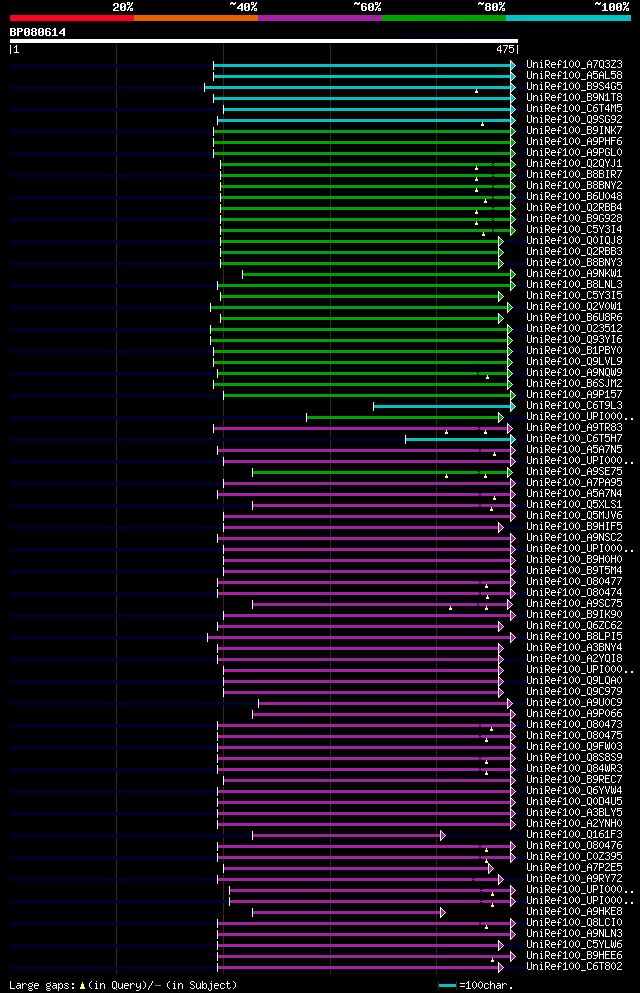Select hit UniRef100_B9N1T8
Image resolution: width=640 pixels, height=993 pixels.
click(x=574, y=98)
